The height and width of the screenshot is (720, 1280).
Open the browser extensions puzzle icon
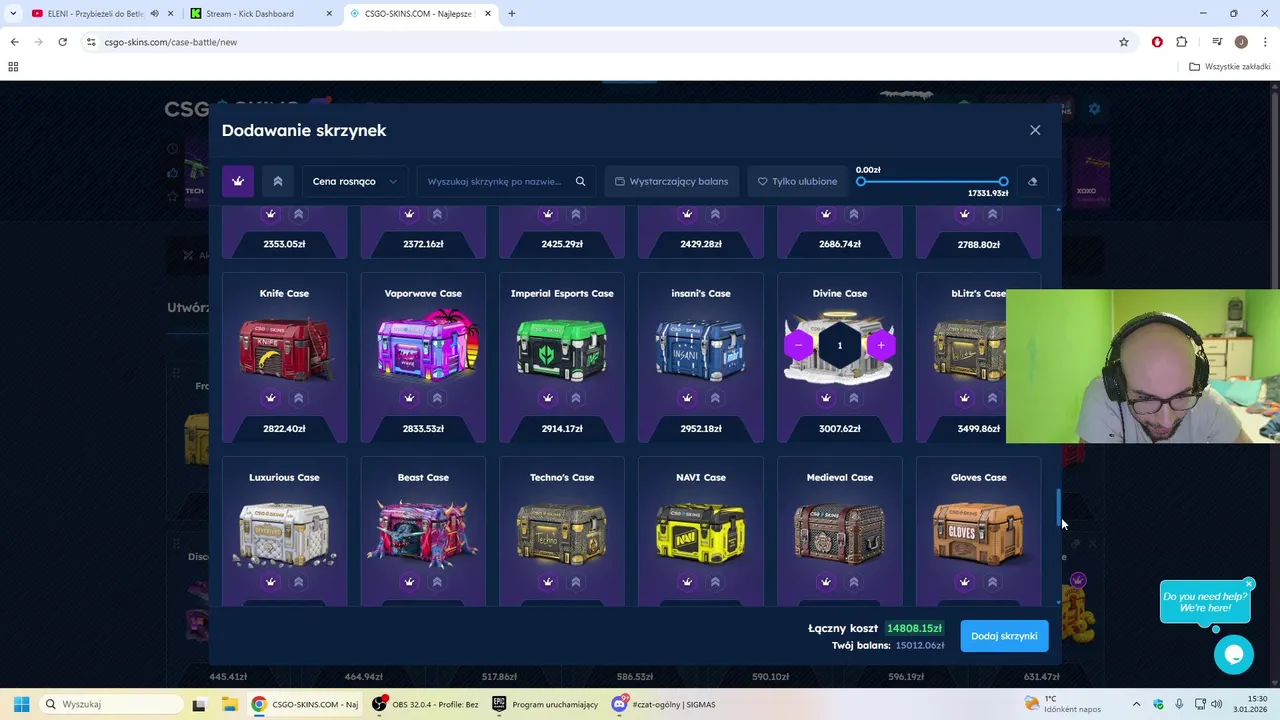pyautogui.click(x=1182, y=42)
